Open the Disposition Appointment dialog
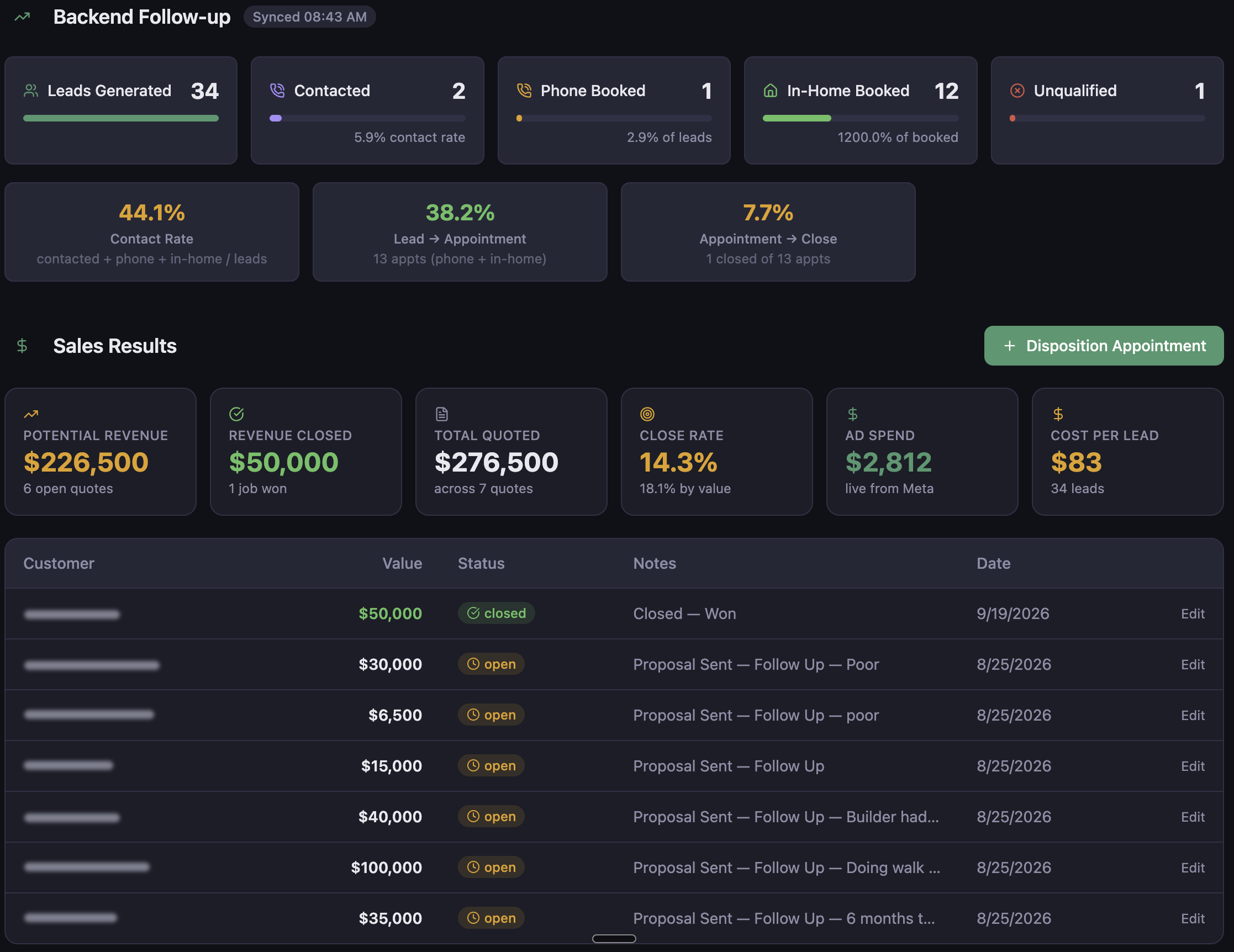 pos(1104,346)
